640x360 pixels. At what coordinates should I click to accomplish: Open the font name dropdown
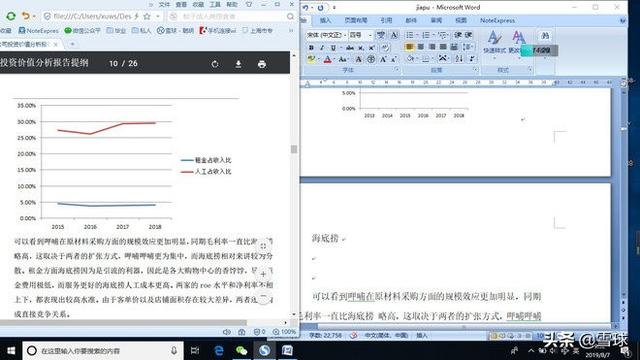[x=327, y=35]
